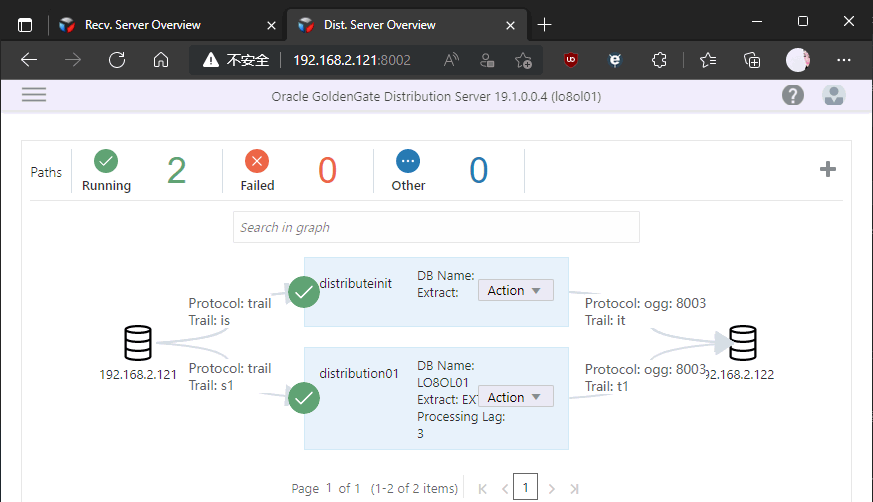Click the help question mark icon
873x502 pixels.
click(793, 96)
